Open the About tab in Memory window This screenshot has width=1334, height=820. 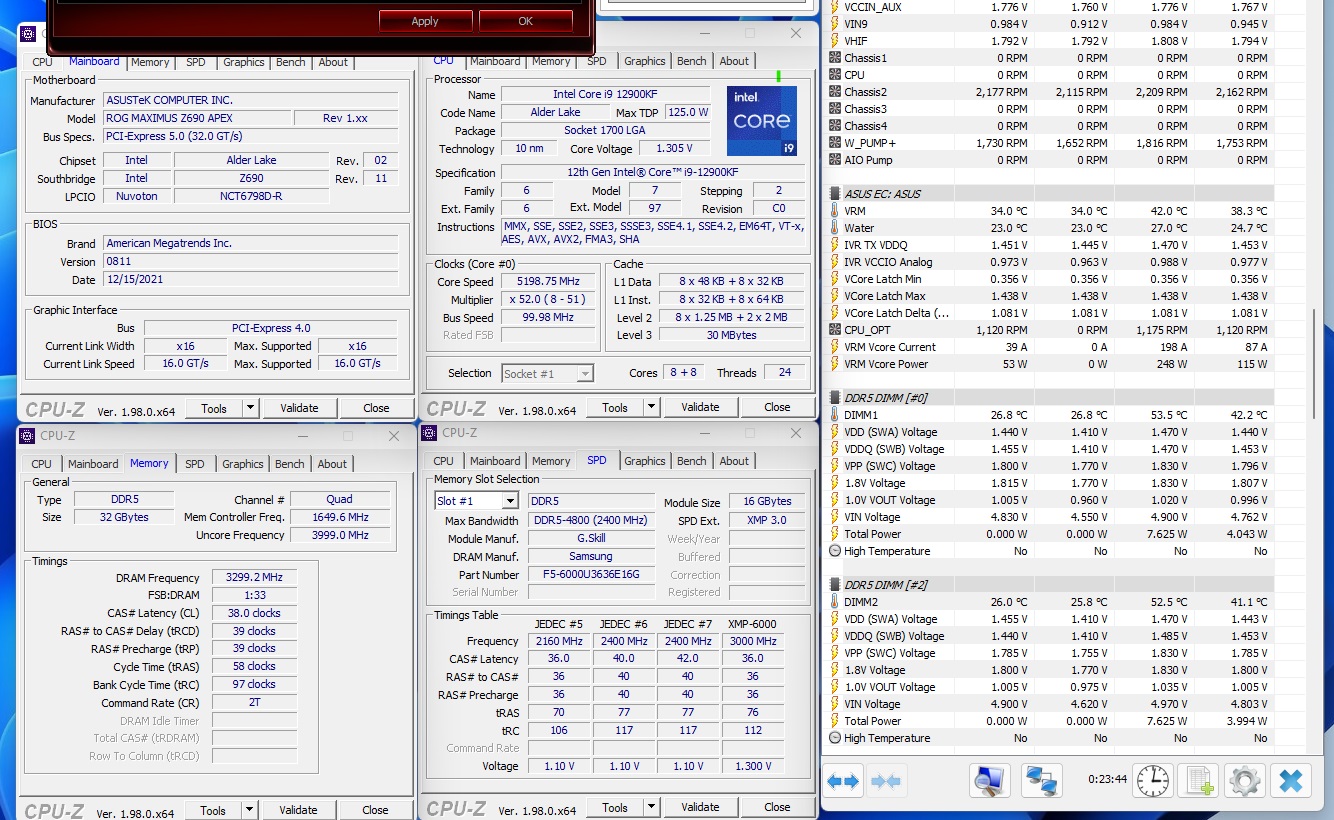coord(332,464)
